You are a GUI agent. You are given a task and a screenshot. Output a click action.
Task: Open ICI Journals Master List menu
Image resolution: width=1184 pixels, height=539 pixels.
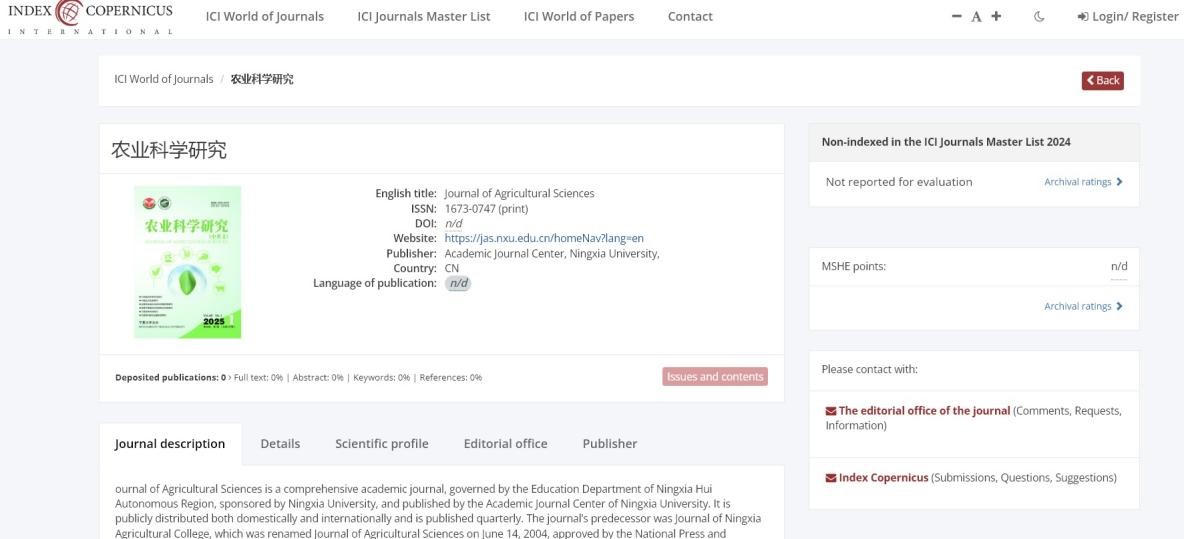click(x=423, y=17)
